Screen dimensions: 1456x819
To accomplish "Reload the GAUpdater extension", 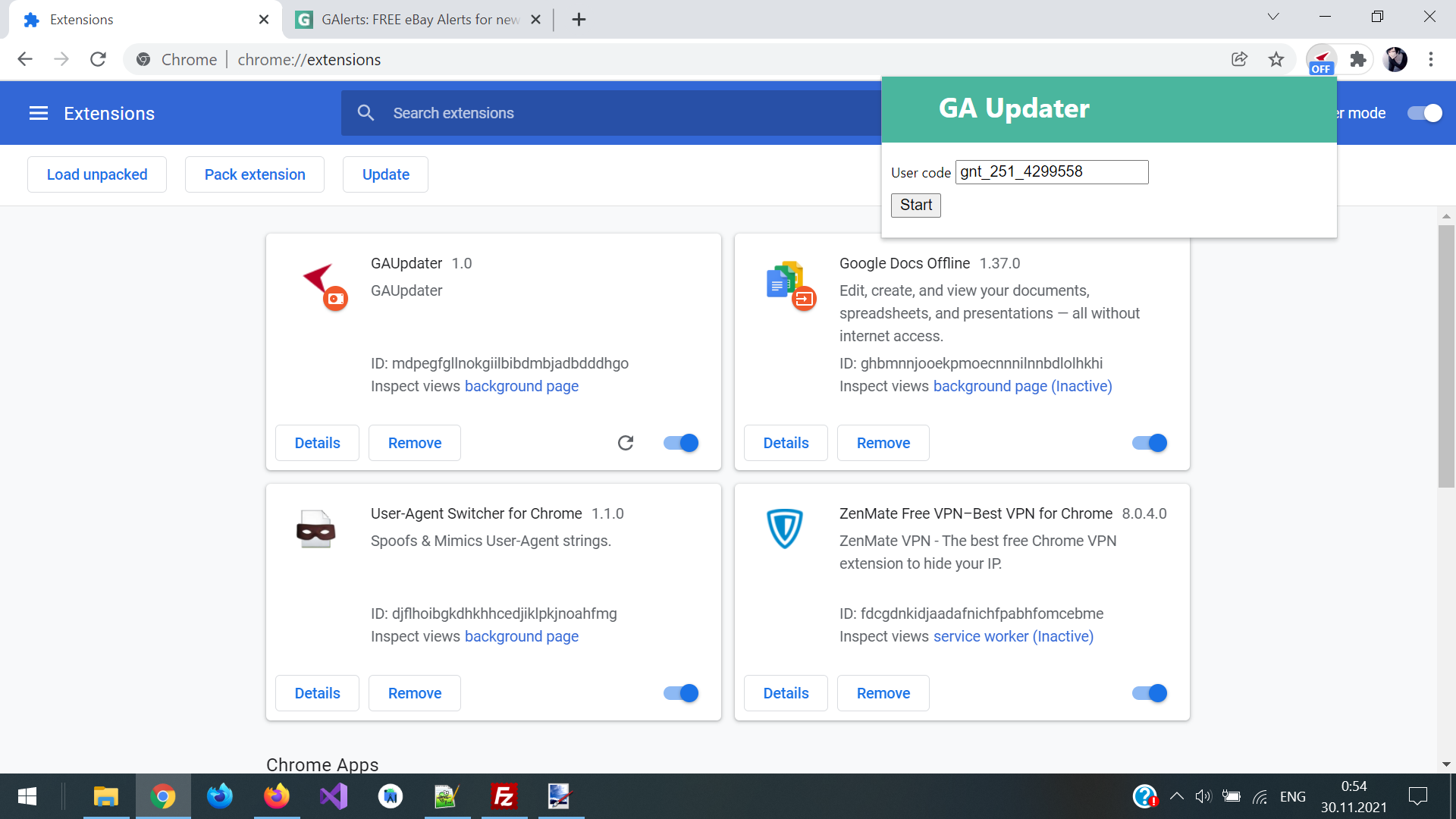I will (x=626, y=443).
